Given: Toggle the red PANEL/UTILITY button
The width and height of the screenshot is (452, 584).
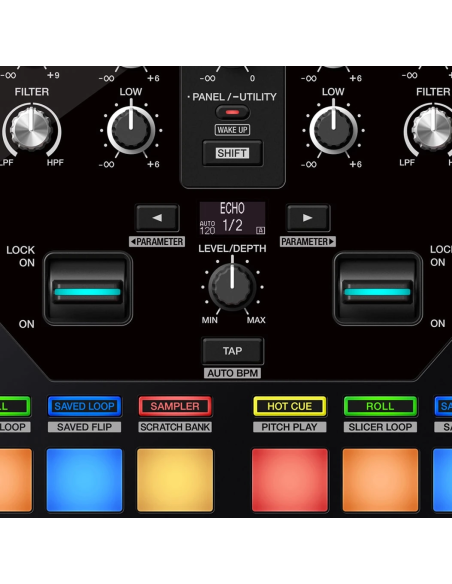Looking at the screenshot, I should pos(232,112).
